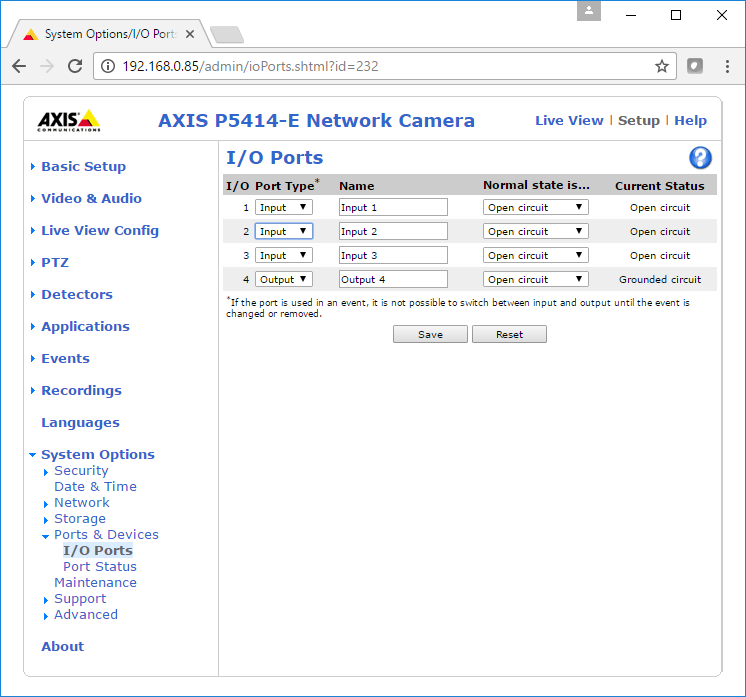Collapse the Ports & Devices submenu
Image resolution: width=746 pixels, height=697 pixels.
tap(106, 535)
